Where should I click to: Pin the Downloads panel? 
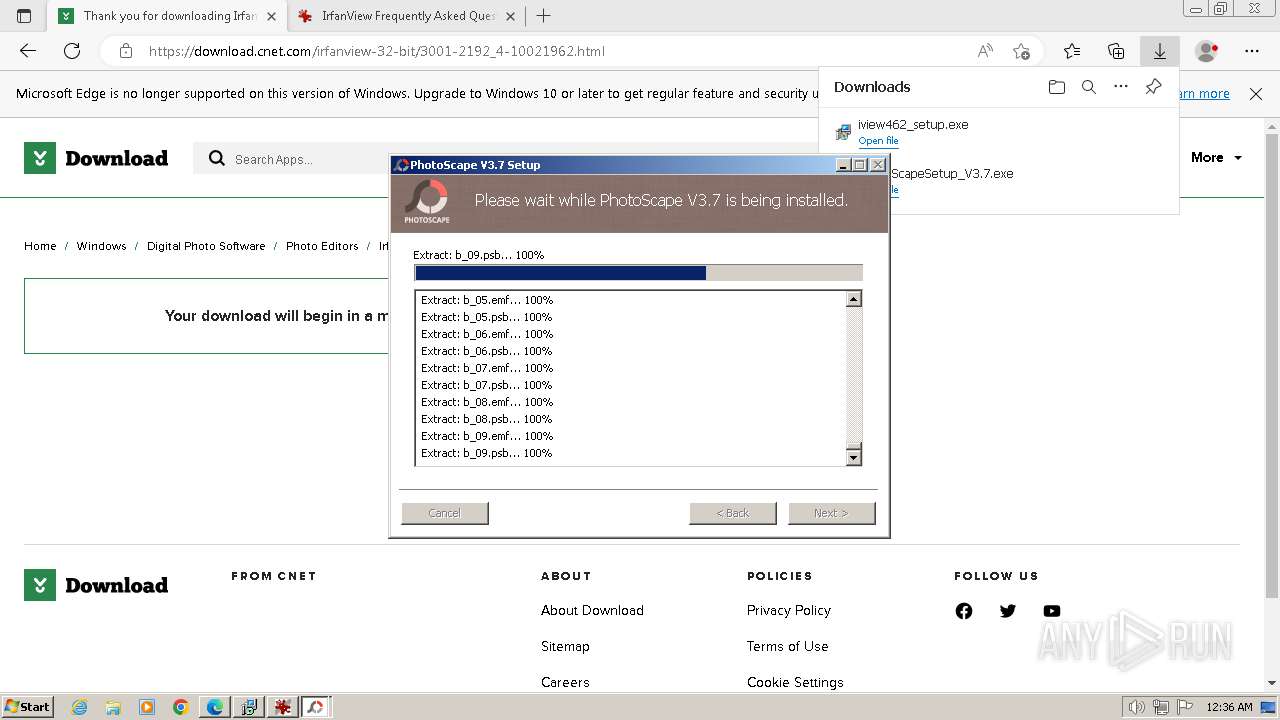(x=1153, y=87)
